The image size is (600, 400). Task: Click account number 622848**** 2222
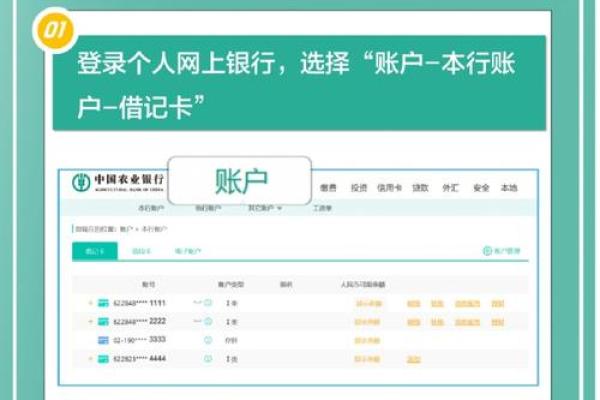[x=139, y=322]
